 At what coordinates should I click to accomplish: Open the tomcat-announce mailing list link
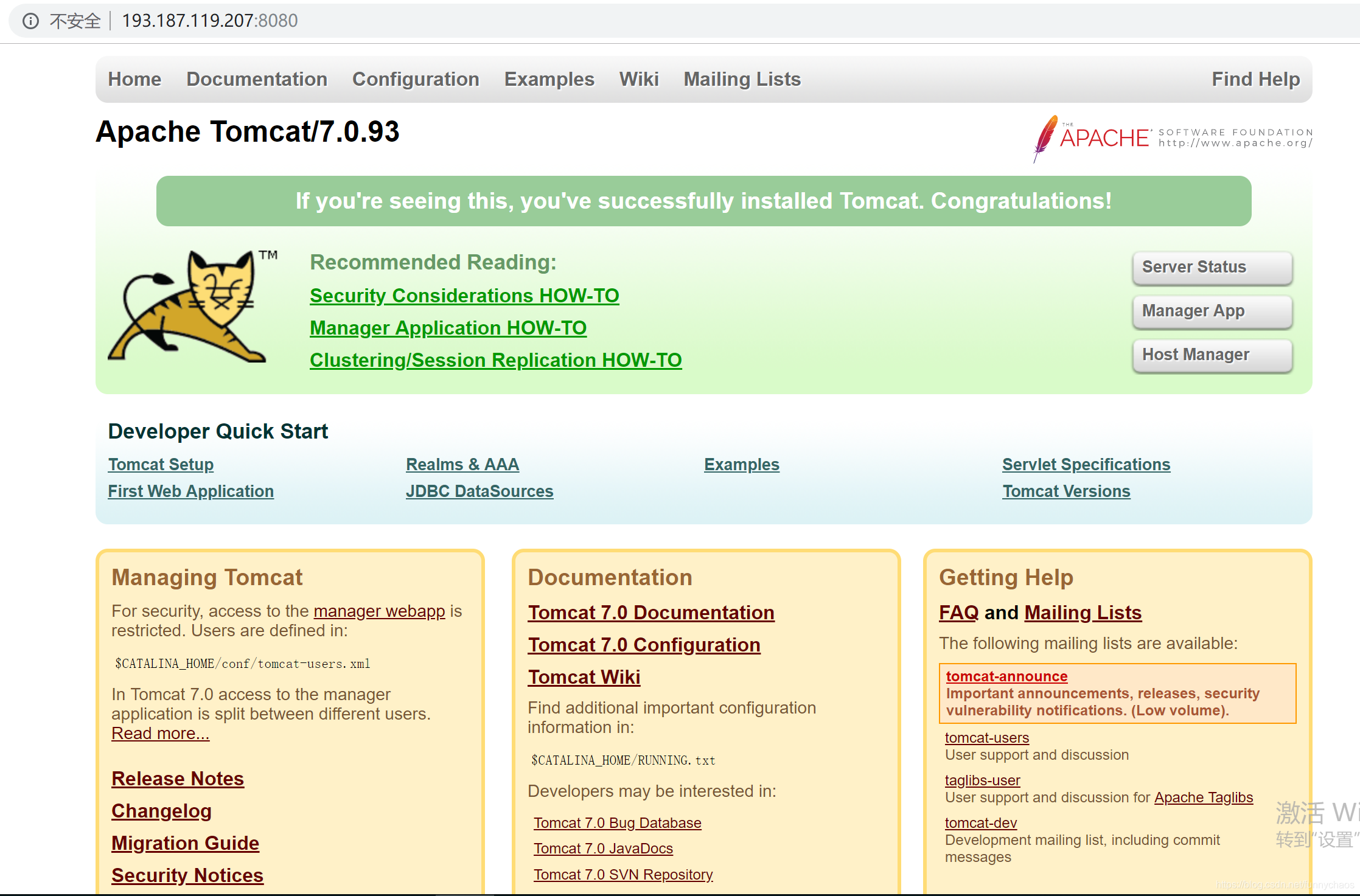1006,676
